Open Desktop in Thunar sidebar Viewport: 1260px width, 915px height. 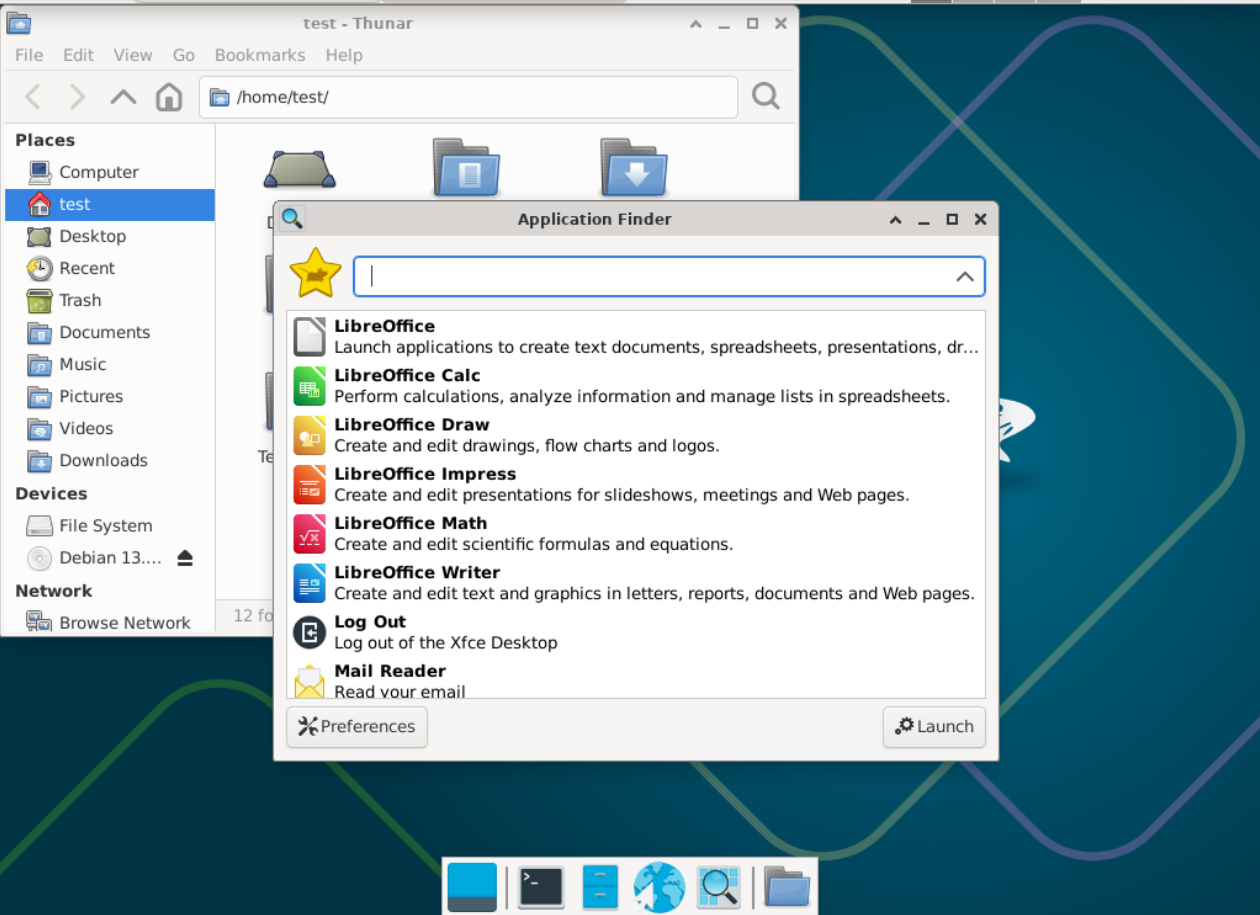[110, 236]
